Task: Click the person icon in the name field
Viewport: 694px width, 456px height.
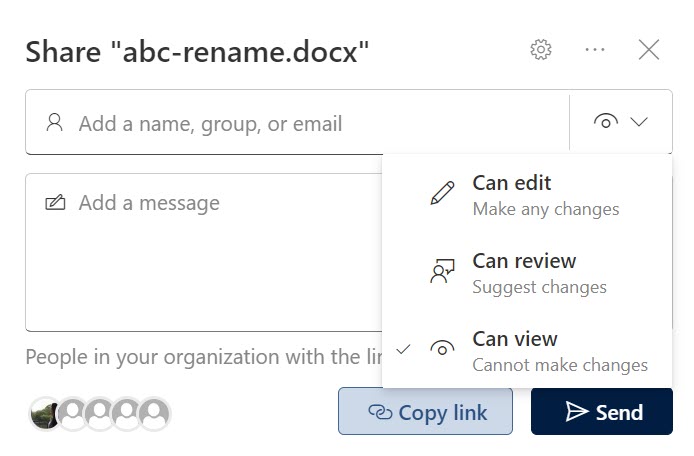Action: click(55, 123)
